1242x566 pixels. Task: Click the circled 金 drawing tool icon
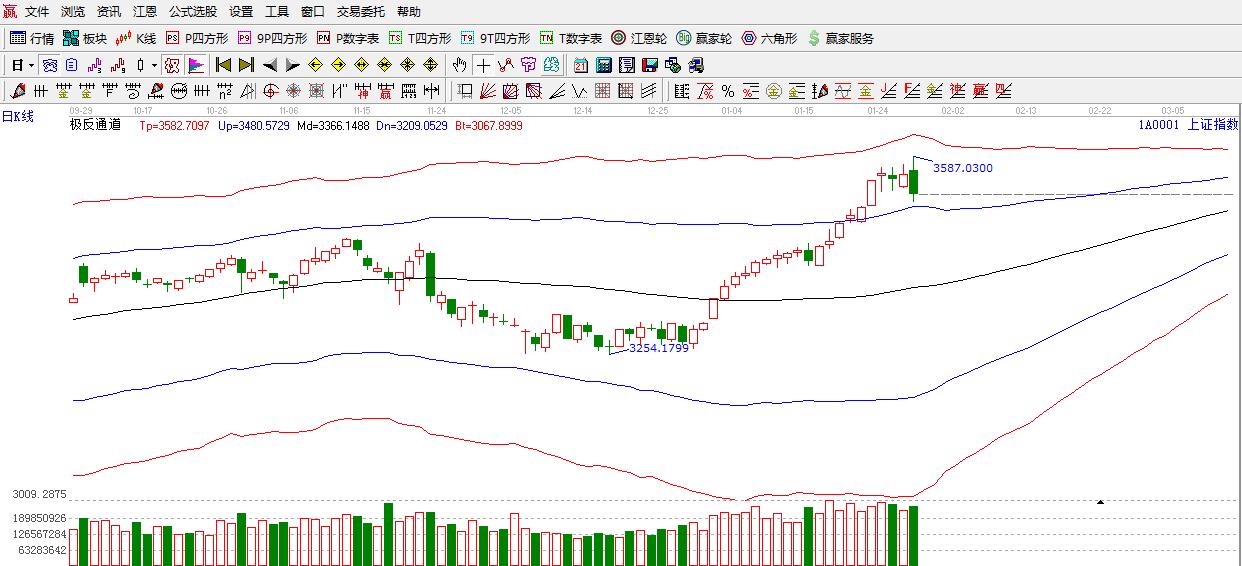[x=773, y=92]
